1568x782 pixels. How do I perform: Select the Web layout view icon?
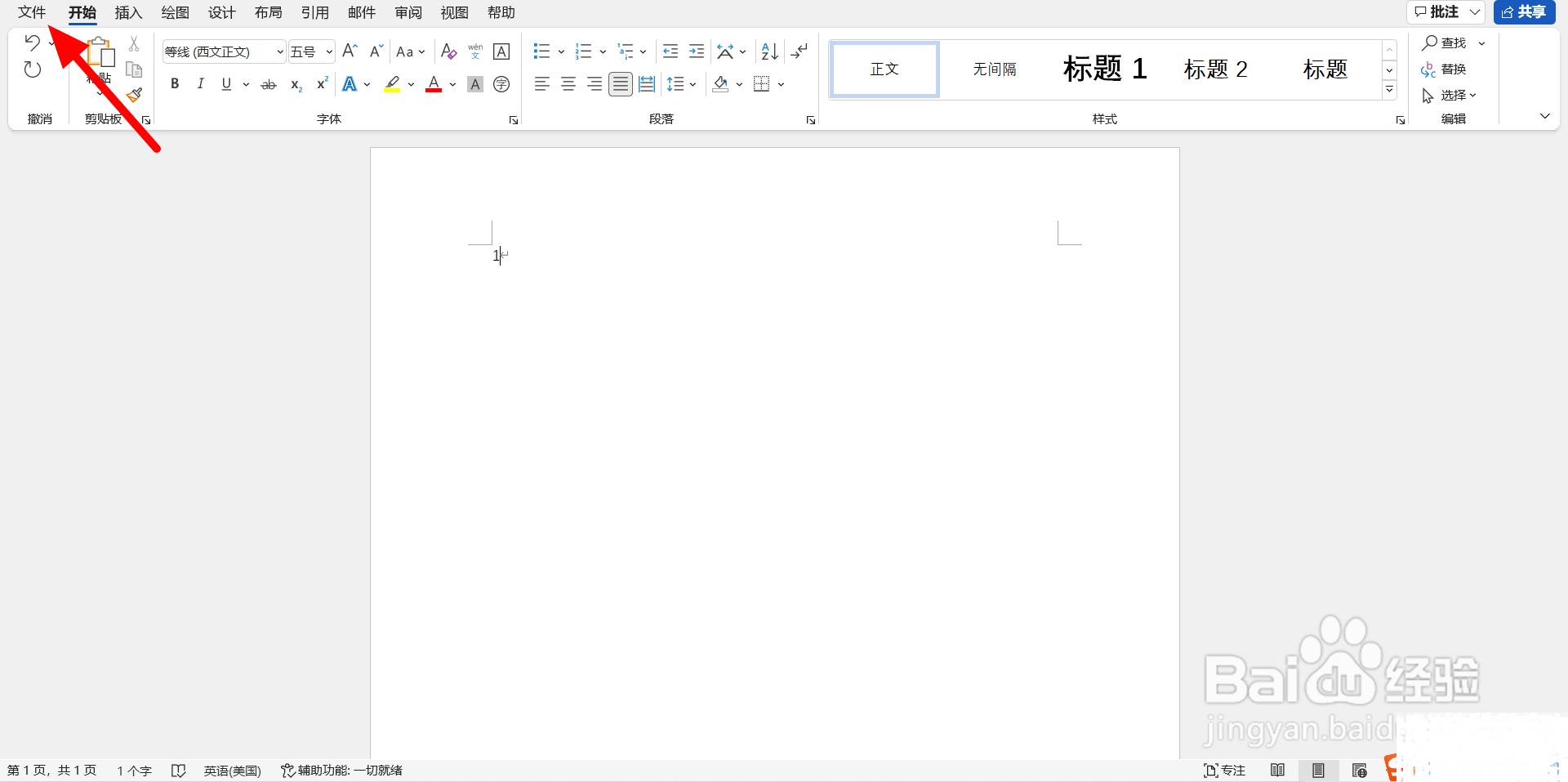pyautogui.click(x=1360, y=770)
